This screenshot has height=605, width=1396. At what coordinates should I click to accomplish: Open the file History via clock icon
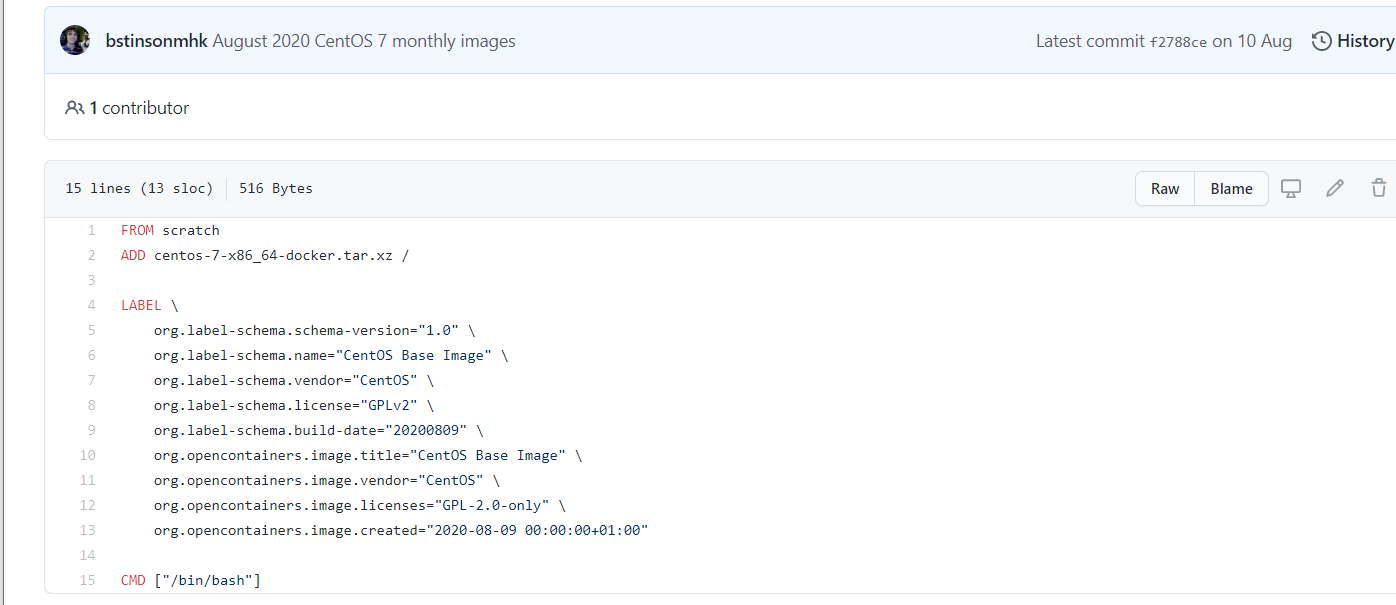[x=1322, y=41]
